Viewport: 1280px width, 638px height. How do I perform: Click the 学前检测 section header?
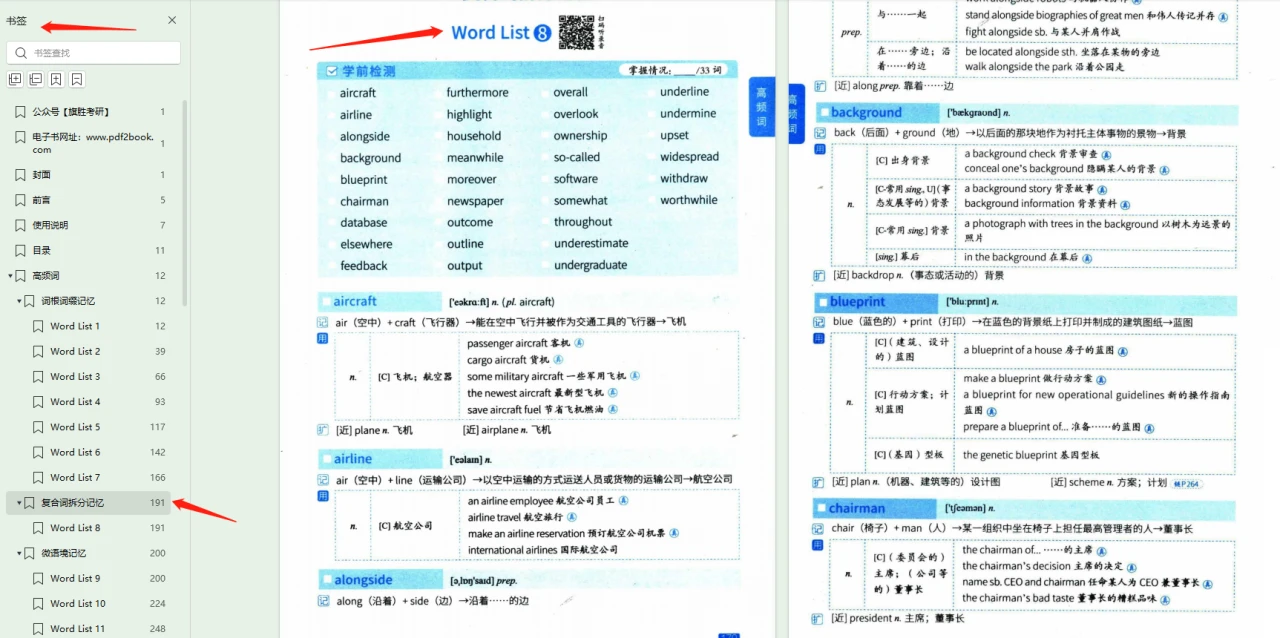[369, 71]
